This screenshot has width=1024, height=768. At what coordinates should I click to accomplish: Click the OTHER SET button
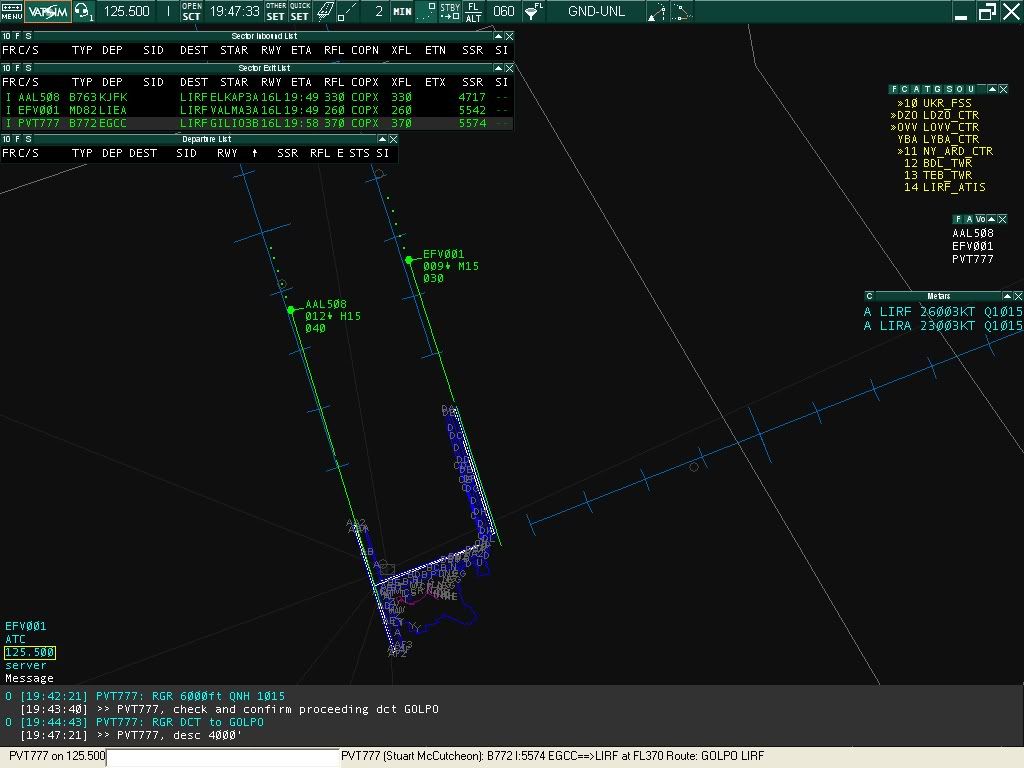276,11
